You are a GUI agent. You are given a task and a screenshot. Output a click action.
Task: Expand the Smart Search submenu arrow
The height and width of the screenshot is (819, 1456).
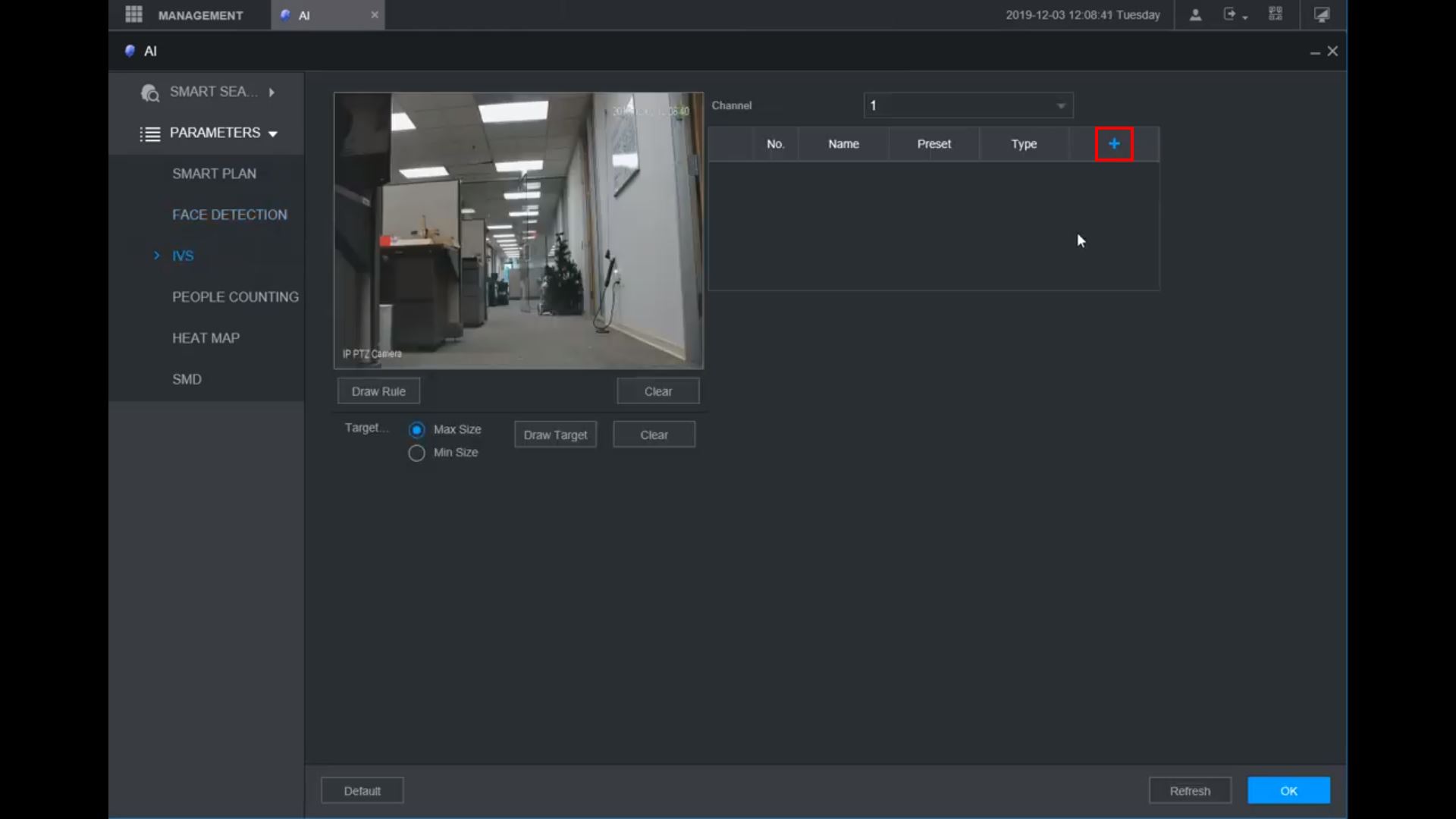coord(271,93)
